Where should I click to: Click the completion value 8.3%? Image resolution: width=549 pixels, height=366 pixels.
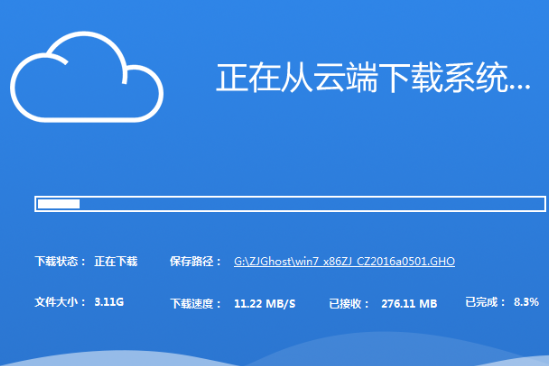click(x=526, y=302)
